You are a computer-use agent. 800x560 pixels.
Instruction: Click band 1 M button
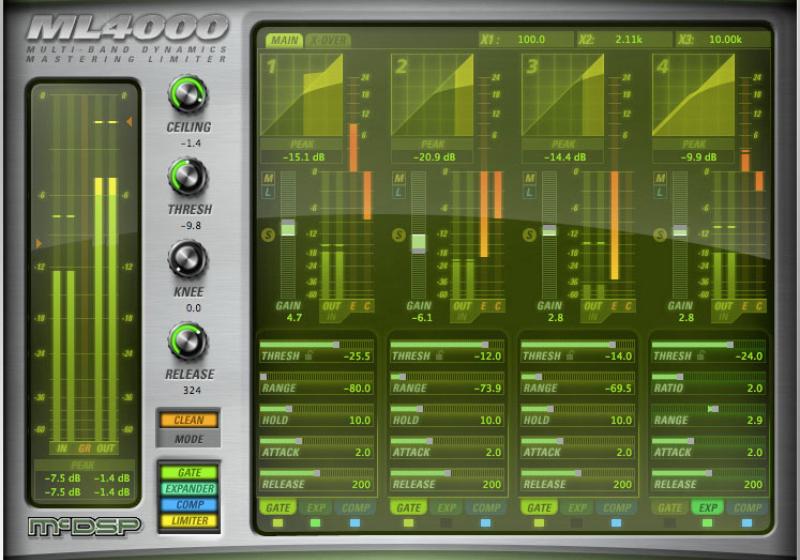(x=268, y=179)
